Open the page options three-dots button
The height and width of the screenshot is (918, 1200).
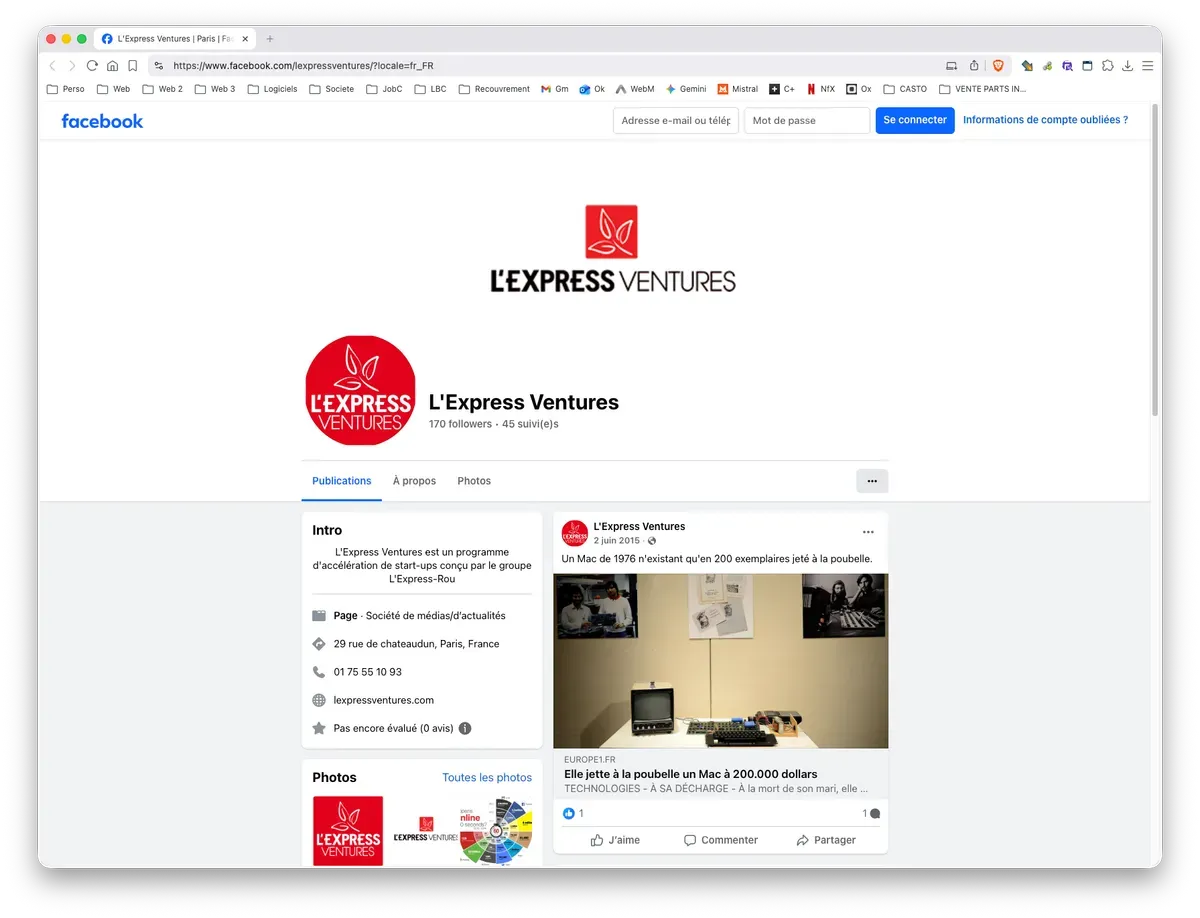[872, 481]
